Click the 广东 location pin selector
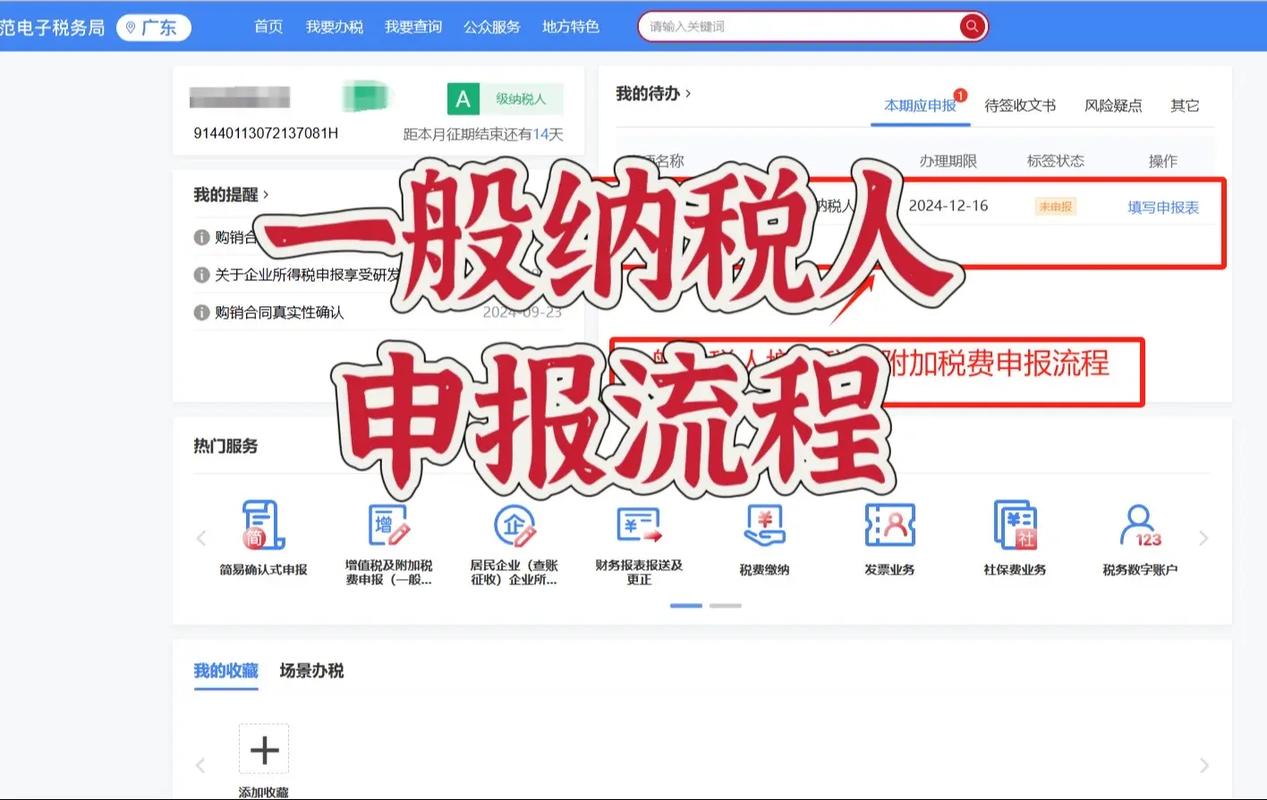 pyautogui.click(x=153, y=27)
